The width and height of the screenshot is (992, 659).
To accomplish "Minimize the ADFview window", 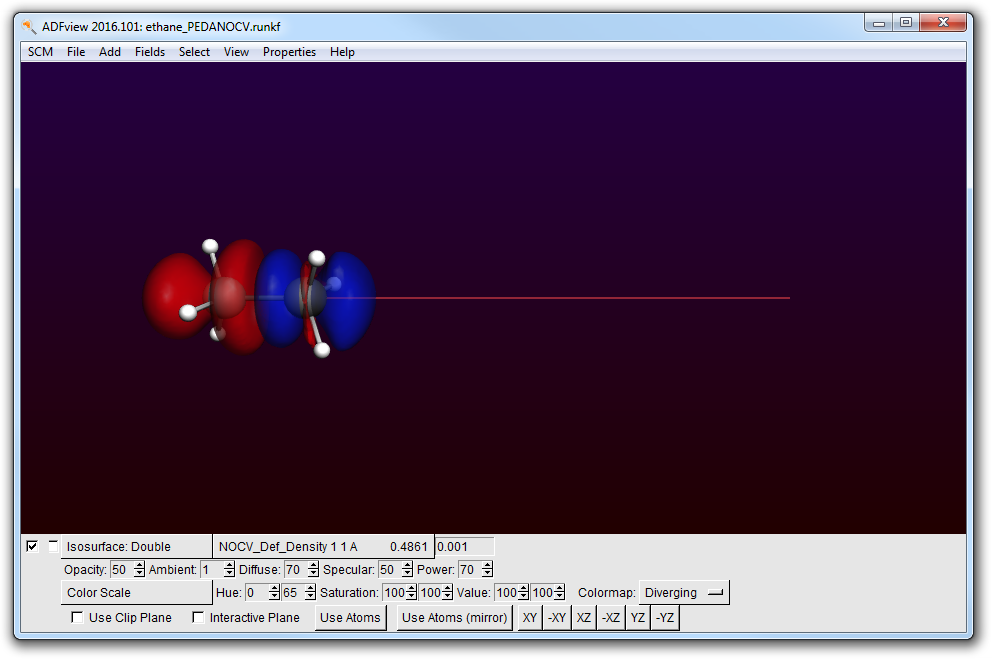I will coord(879,23).
